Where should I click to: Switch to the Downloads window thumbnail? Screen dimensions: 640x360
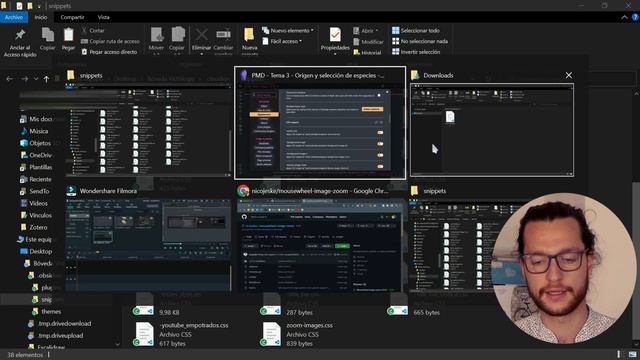pos(492,130)
